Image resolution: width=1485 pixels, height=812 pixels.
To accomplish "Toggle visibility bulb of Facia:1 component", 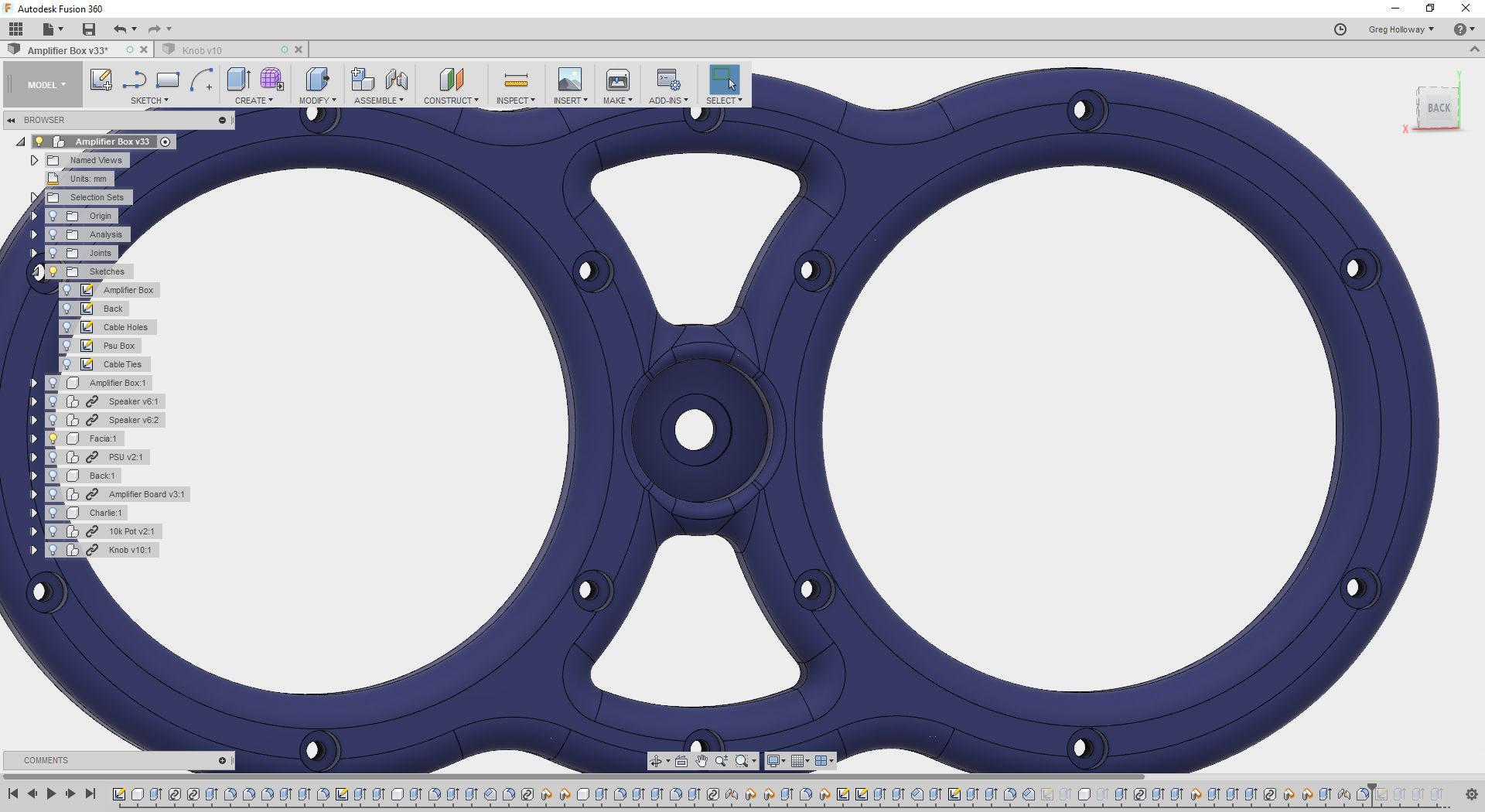I will tap(53, 438).
